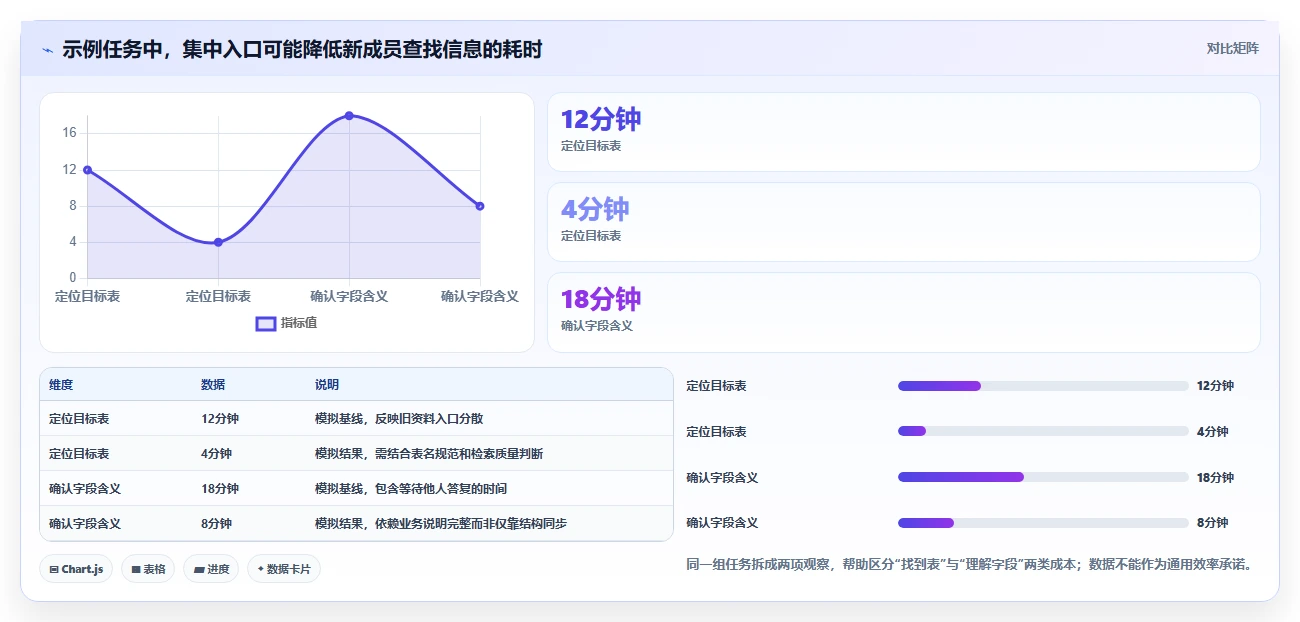This screenshot has width=1300, height=622.
Task: Click the 数据 table column header
Action: point(213,385)
